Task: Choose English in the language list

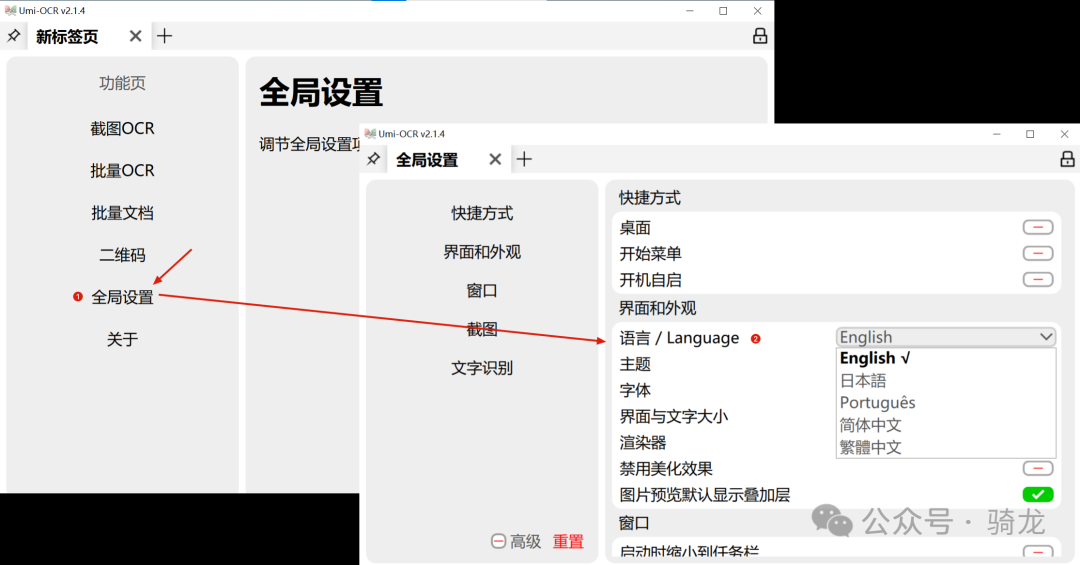Action: [x=946, y=358]
